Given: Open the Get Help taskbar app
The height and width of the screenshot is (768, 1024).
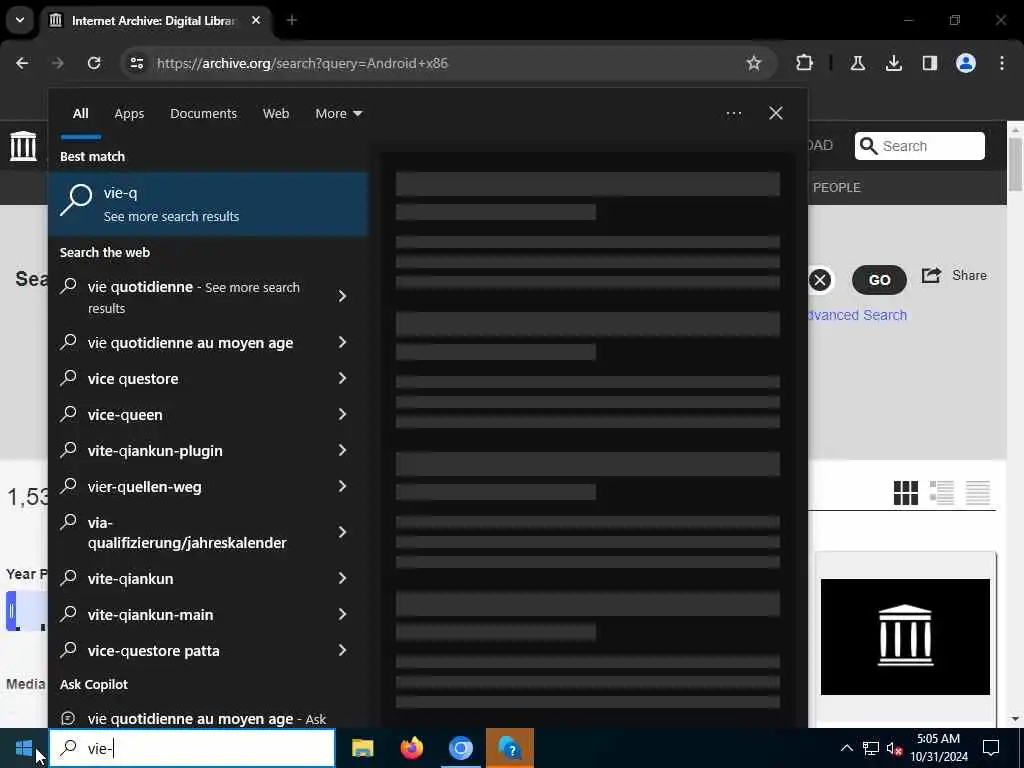Looking at the screenshot, I should click(x=510, y=748).
